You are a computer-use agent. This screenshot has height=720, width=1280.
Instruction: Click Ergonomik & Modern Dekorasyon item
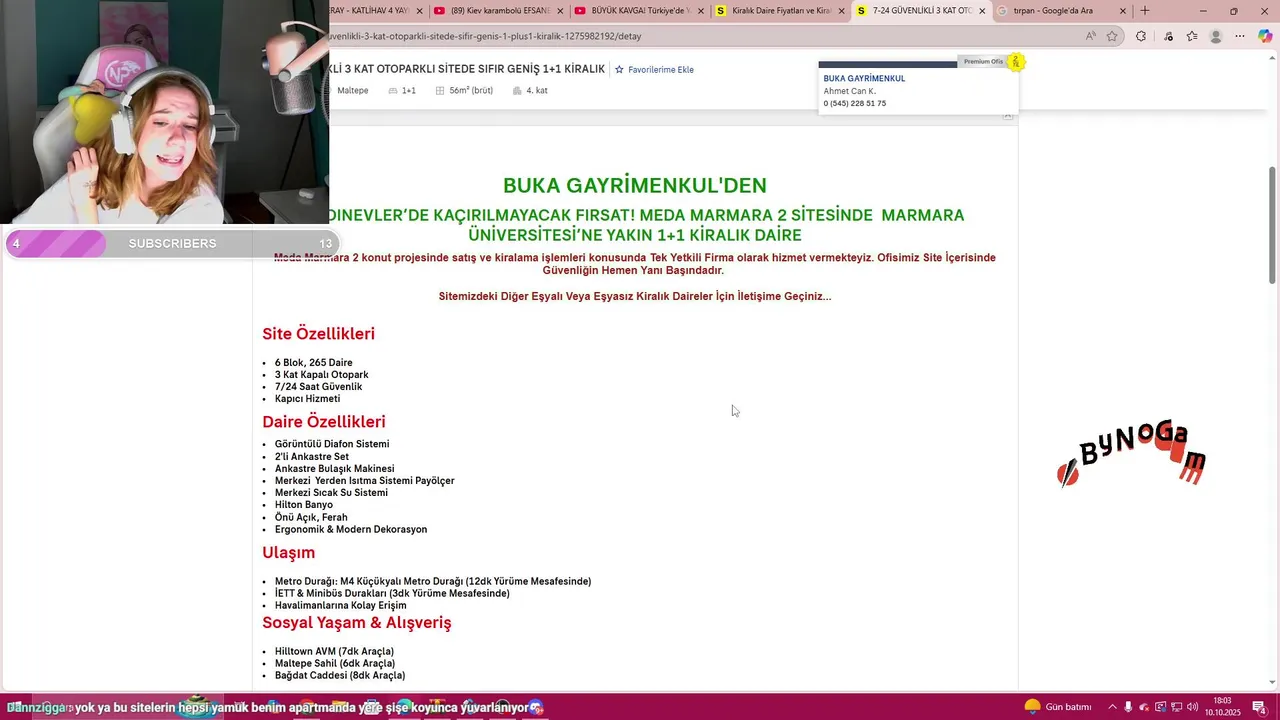click(x=351, y=530)
